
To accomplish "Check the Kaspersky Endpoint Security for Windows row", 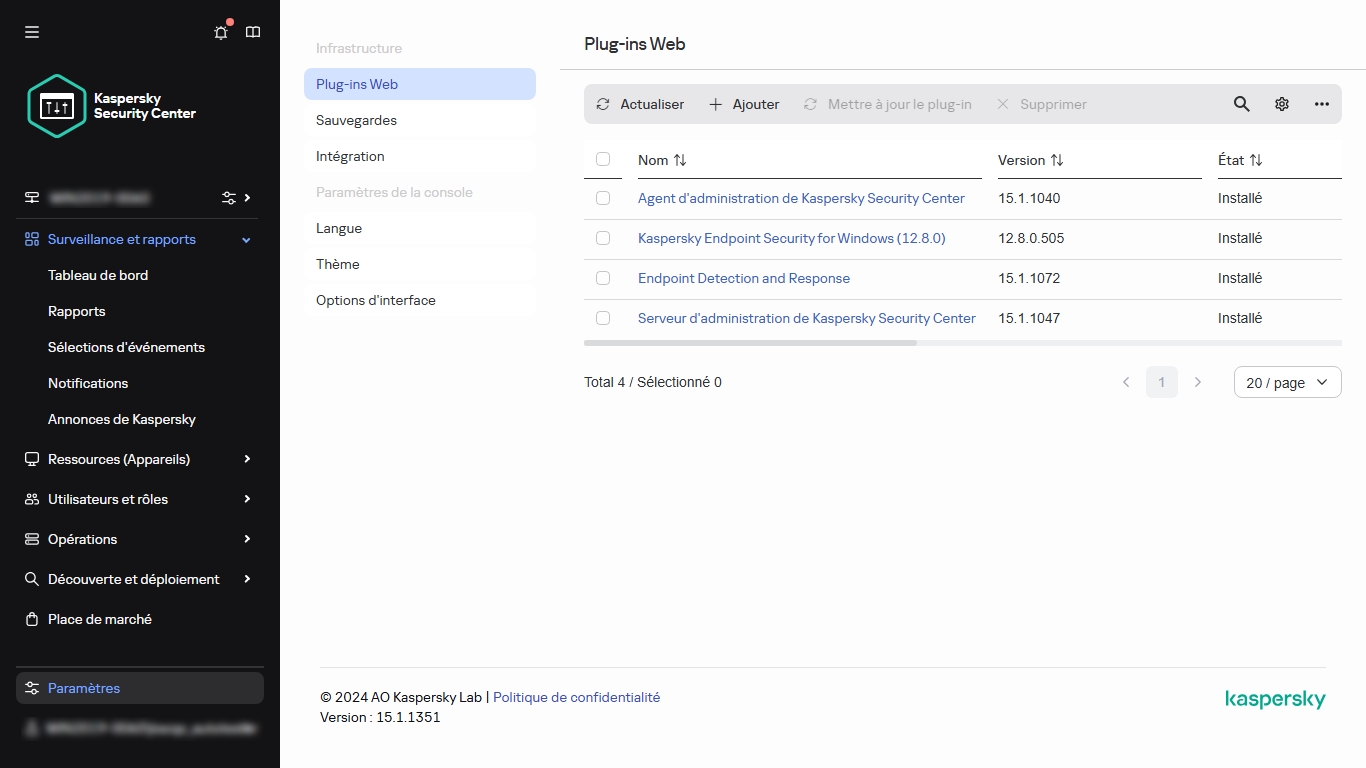I will (603, 238).
